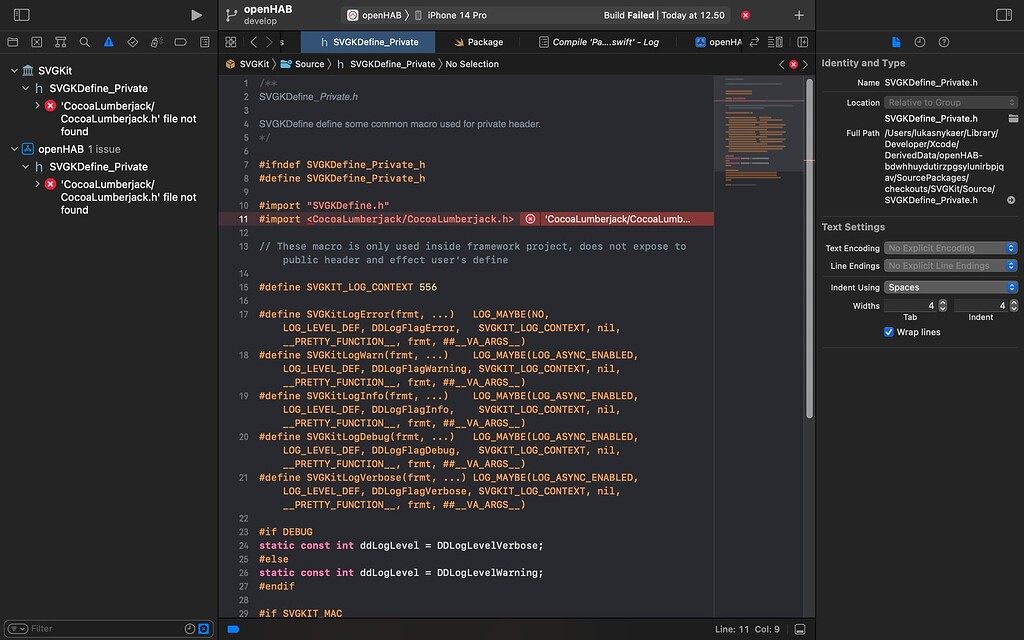Open the Find navigator
Viewport: 1024px width, 640px height.
[x=83, y=41]
